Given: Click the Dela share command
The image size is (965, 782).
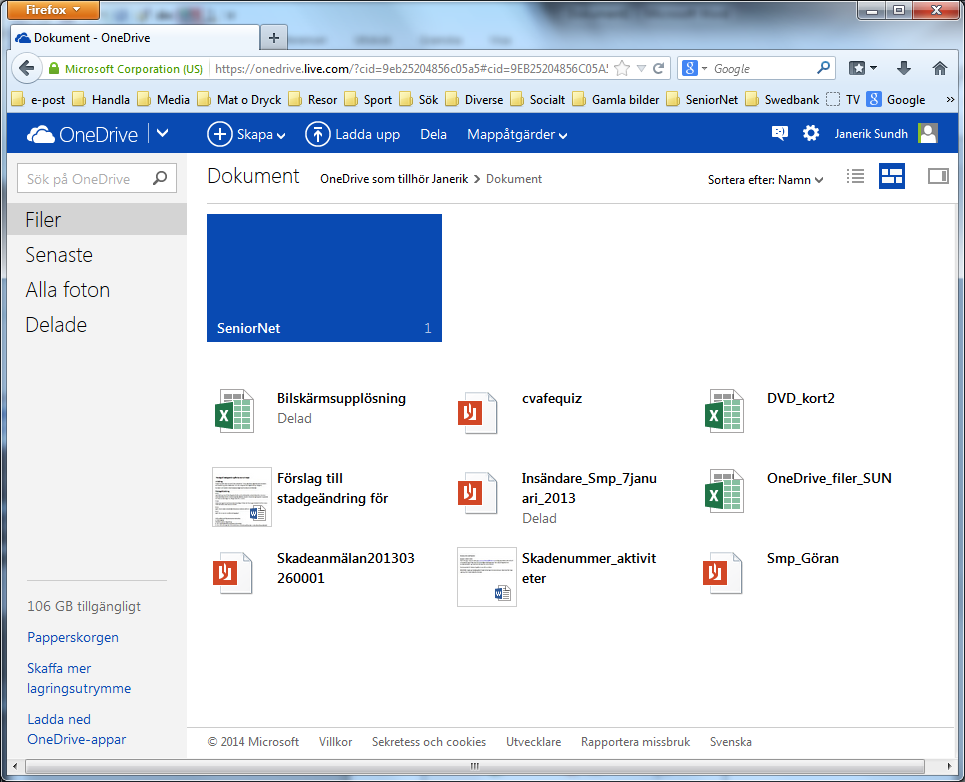Looking at the screenshot, I should click(433, 134).
